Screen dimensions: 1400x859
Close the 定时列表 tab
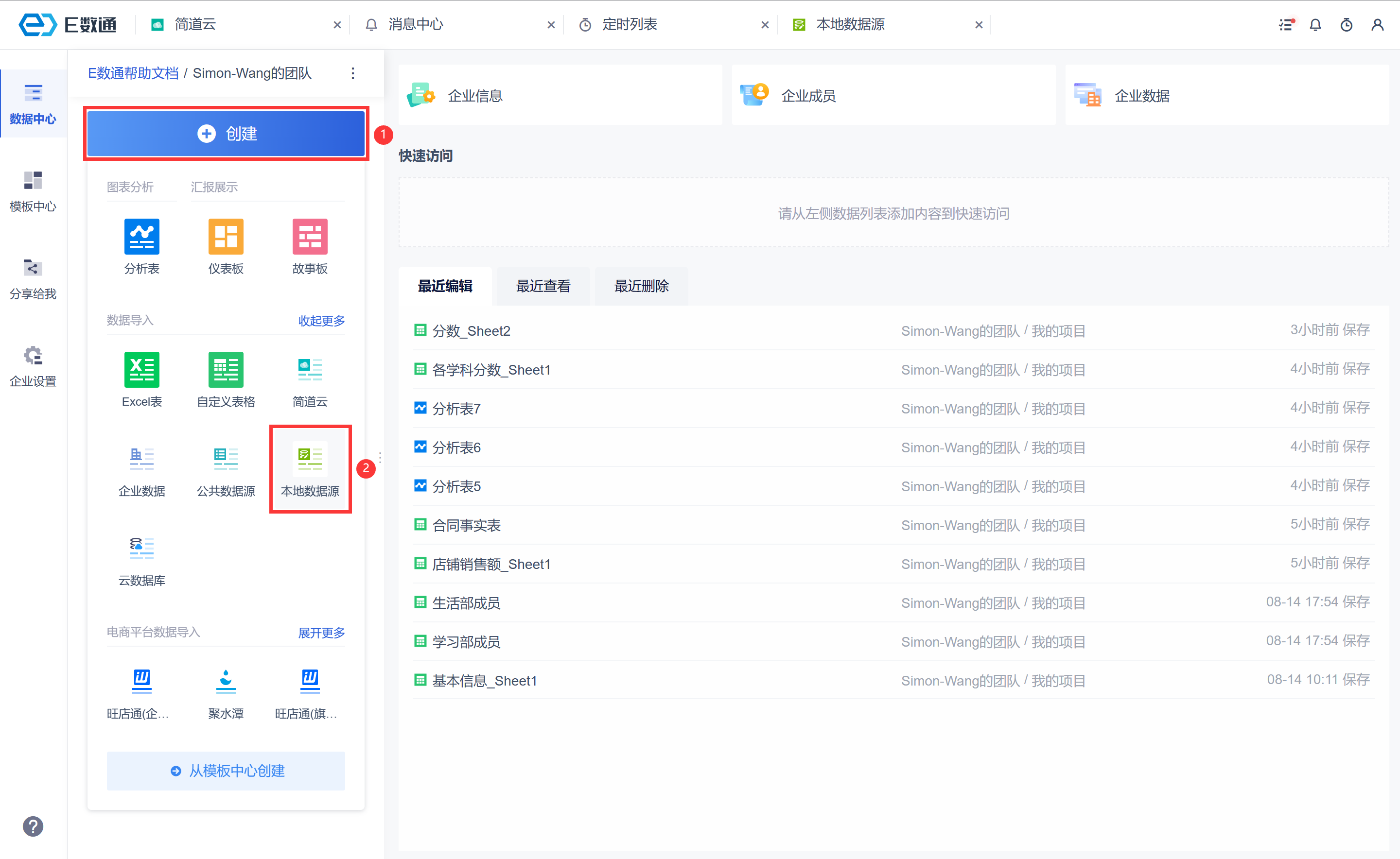(765, 24)
